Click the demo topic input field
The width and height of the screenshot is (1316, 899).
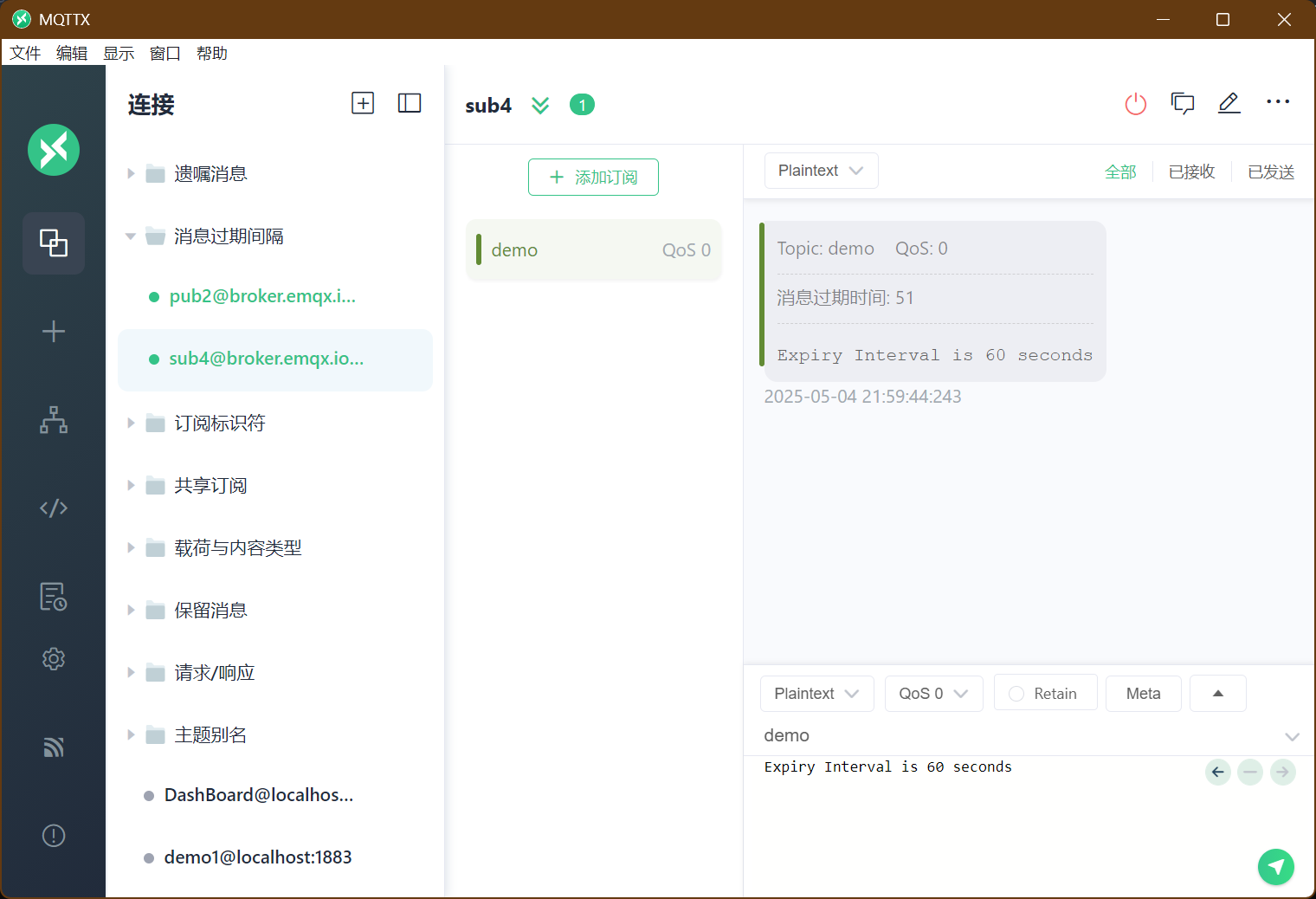1017,735
